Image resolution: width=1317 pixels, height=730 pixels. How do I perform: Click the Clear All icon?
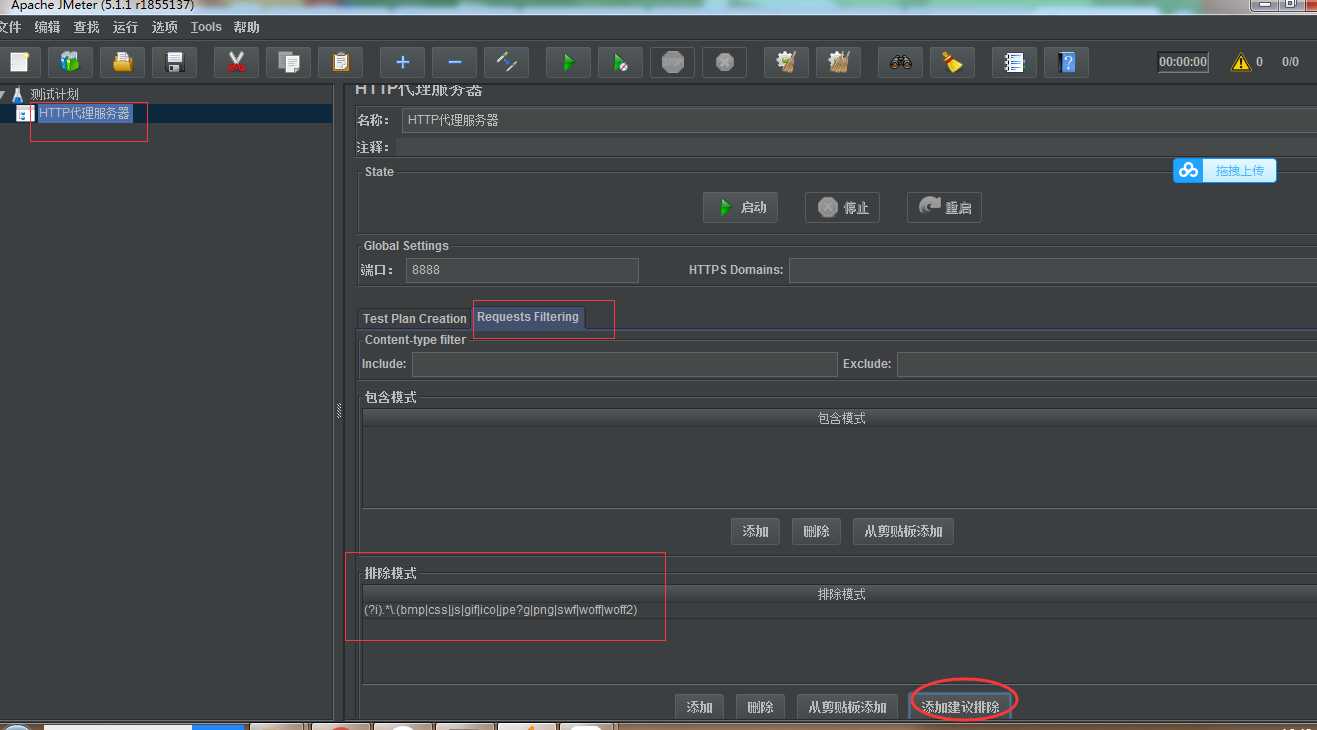pyautogui.click(x=838, y=62)
